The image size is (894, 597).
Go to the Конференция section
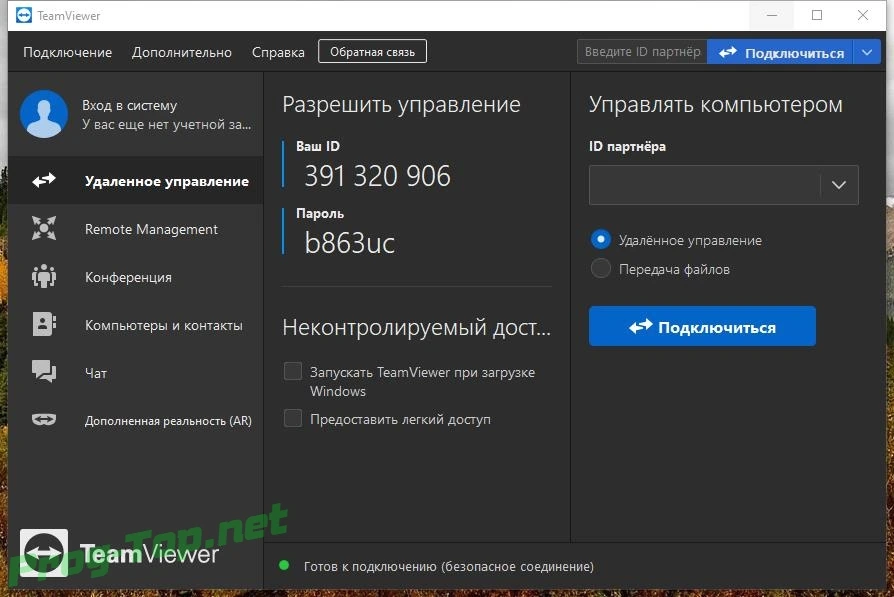point(136,277)
